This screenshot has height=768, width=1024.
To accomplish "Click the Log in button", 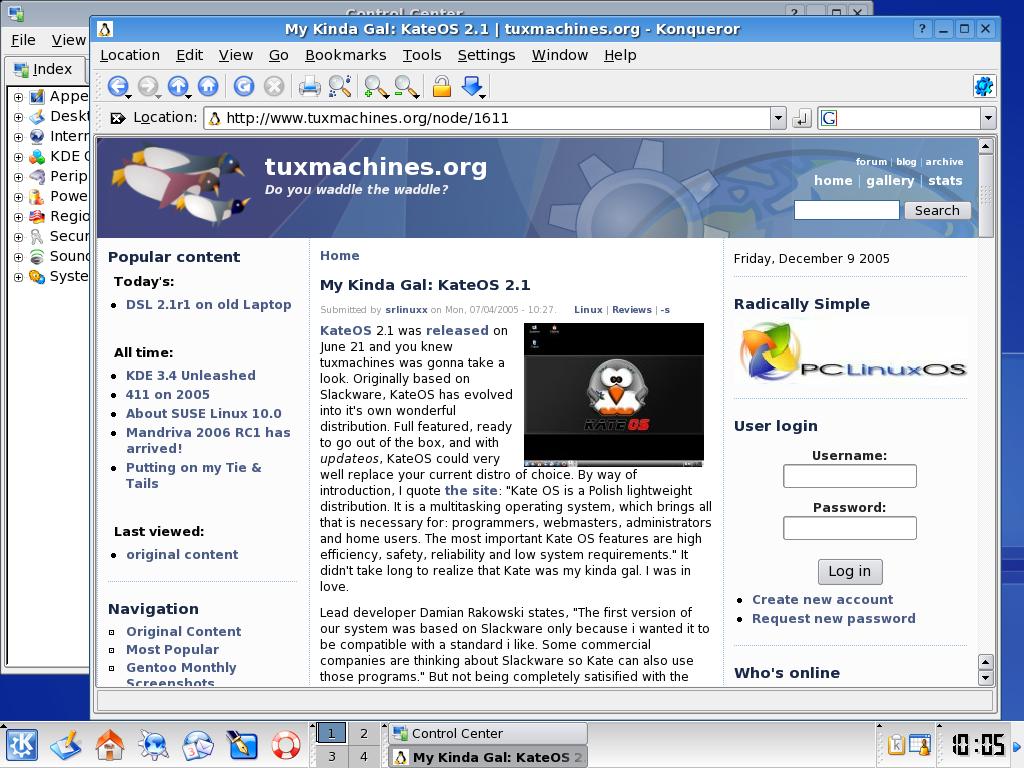I will pyautogui.click(x=850, y=571).
